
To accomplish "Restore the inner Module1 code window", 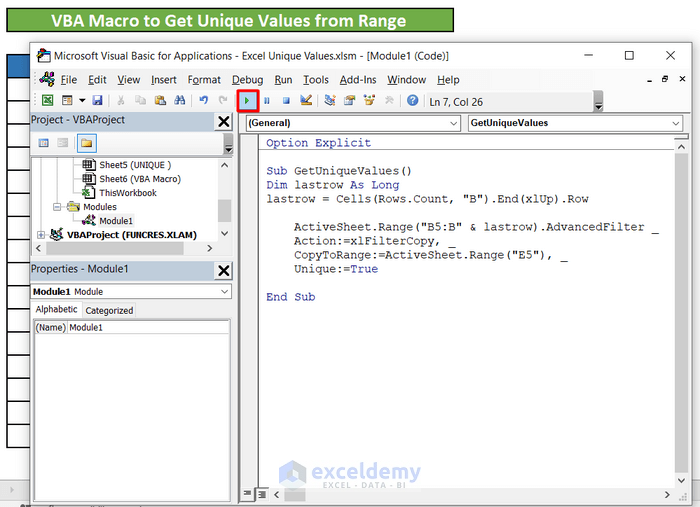I will pyautogui.click(x=665, y=79).
